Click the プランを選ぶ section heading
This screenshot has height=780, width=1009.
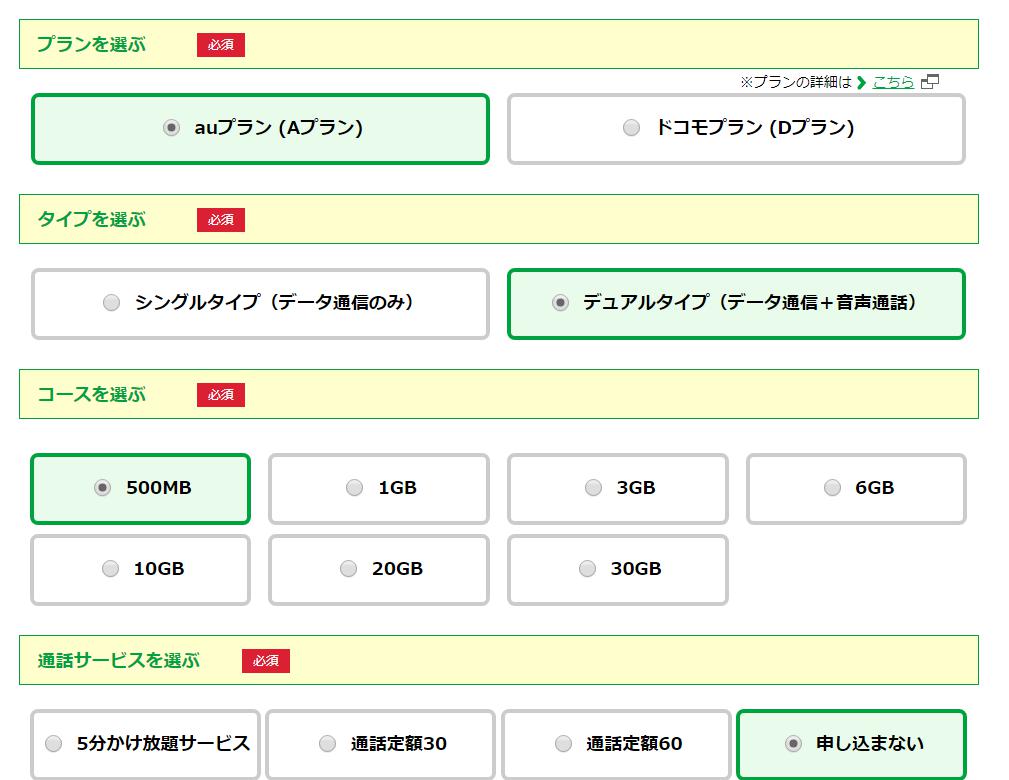coord(91,44)
